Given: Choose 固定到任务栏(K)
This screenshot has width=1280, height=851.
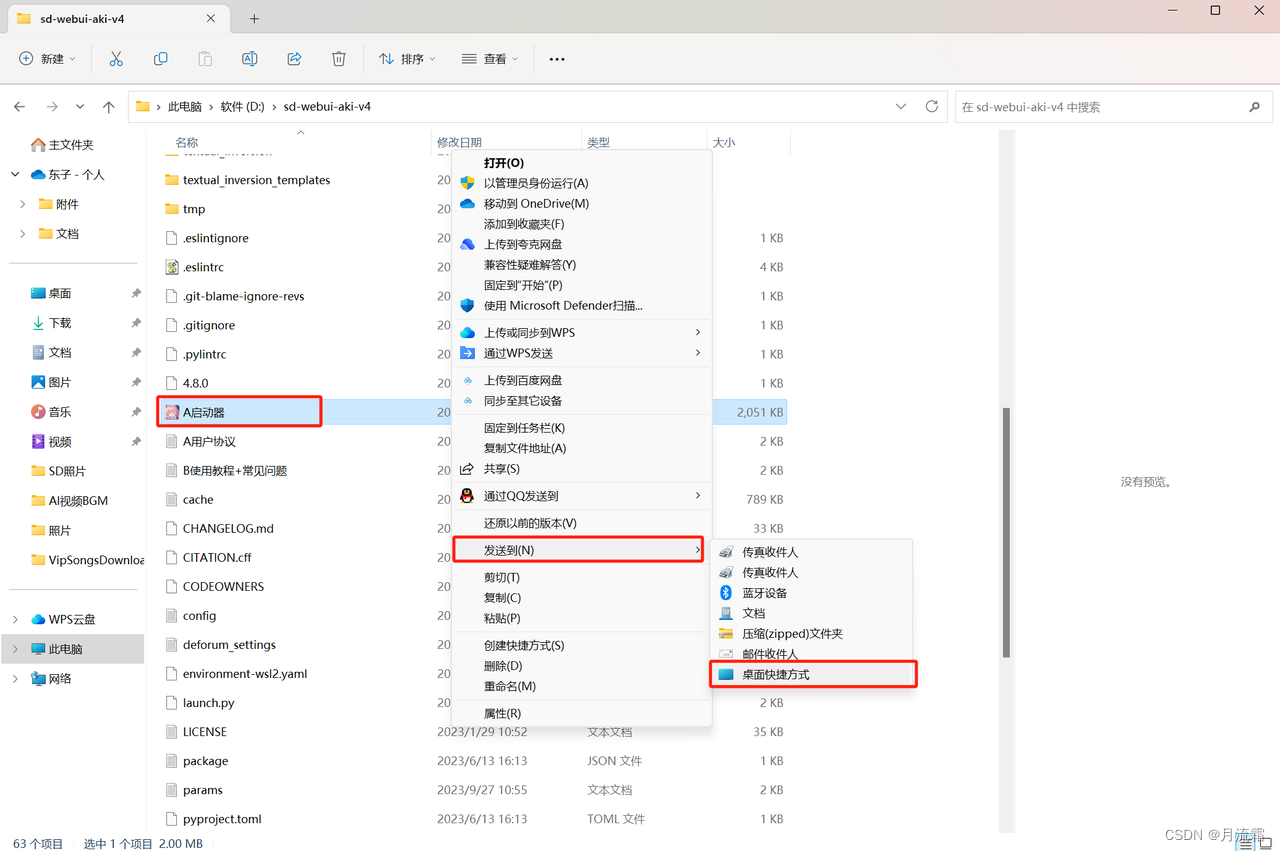Looking at the screenshot, I should click(581, 428).
